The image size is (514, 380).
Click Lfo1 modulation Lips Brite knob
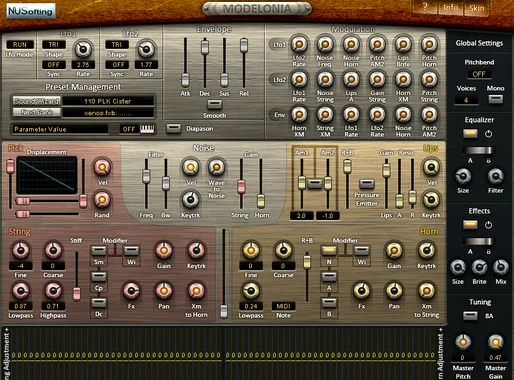click(403, 44)
